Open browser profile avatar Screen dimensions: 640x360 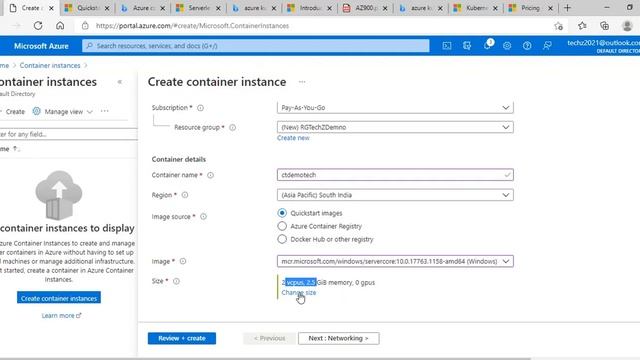click(x=627, y=26)
